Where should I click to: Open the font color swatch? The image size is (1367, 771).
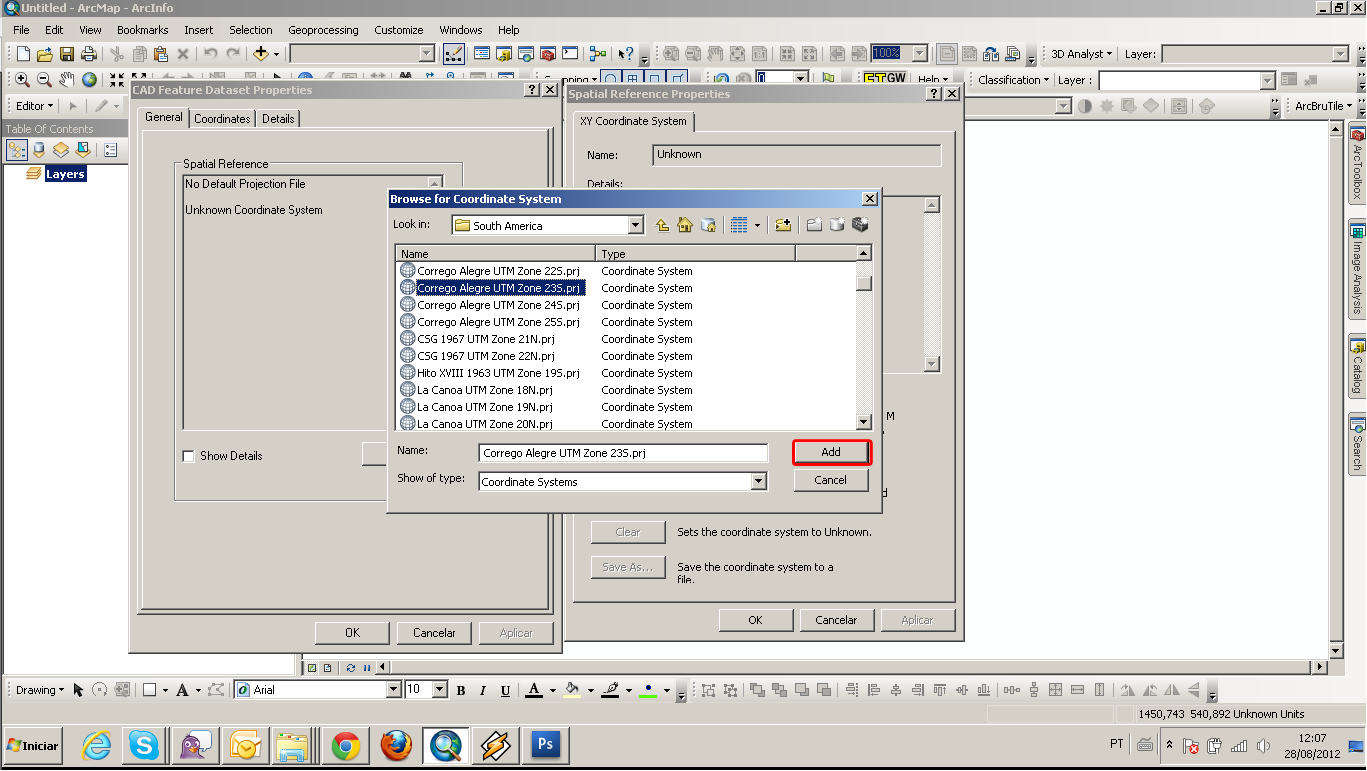pyautogui.click(x=533, y=690)
